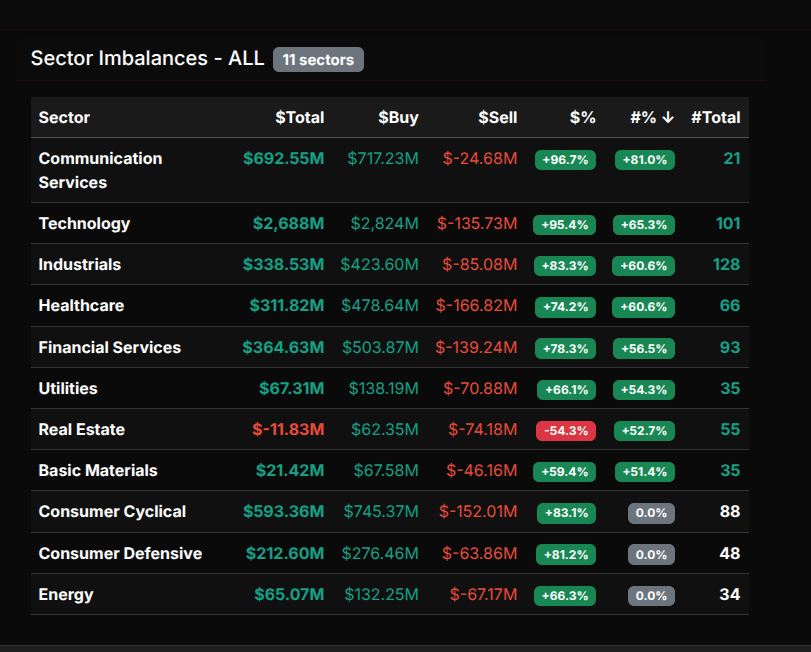
Task: Sort by the $% column header
Action: pos(582,117)
